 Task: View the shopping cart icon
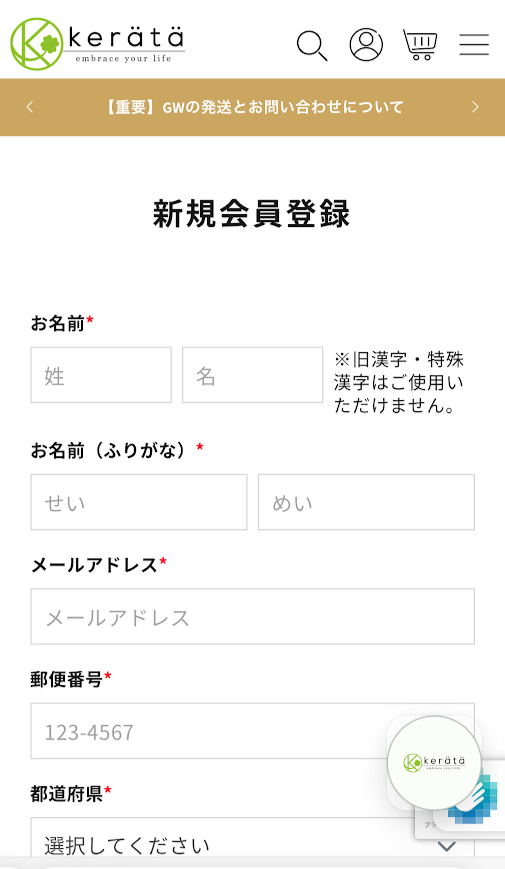(420, 44)
